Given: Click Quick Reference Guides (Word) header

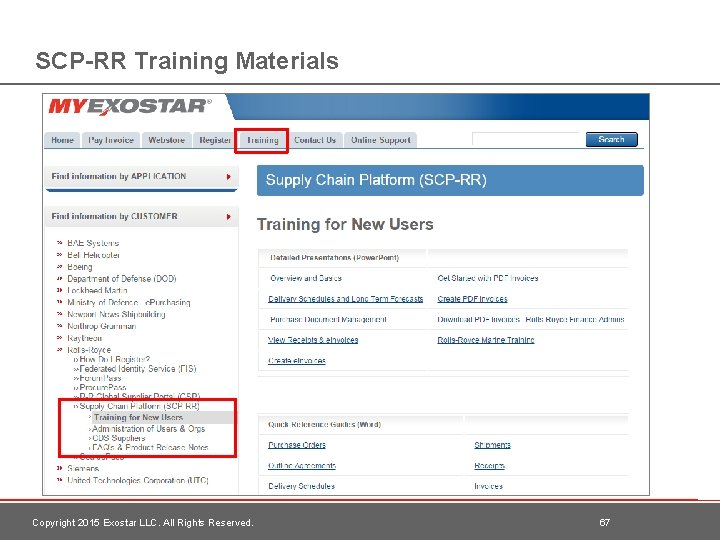Looking at the screenshot, I should pyautogui.click(x=324, y=425).
